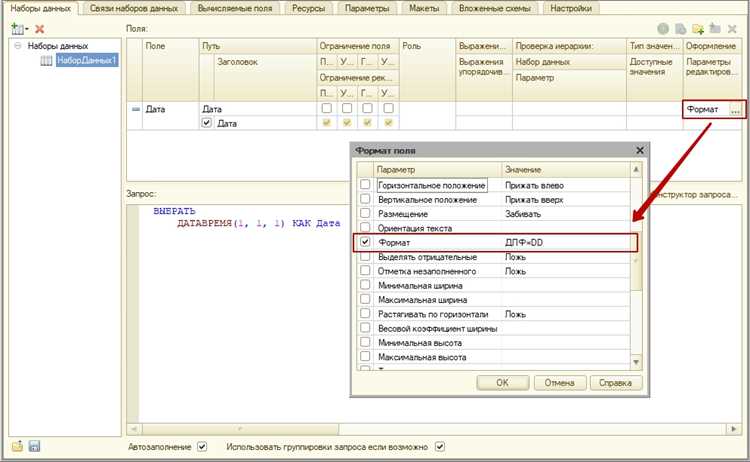Click the gray round add field icon

663,29
